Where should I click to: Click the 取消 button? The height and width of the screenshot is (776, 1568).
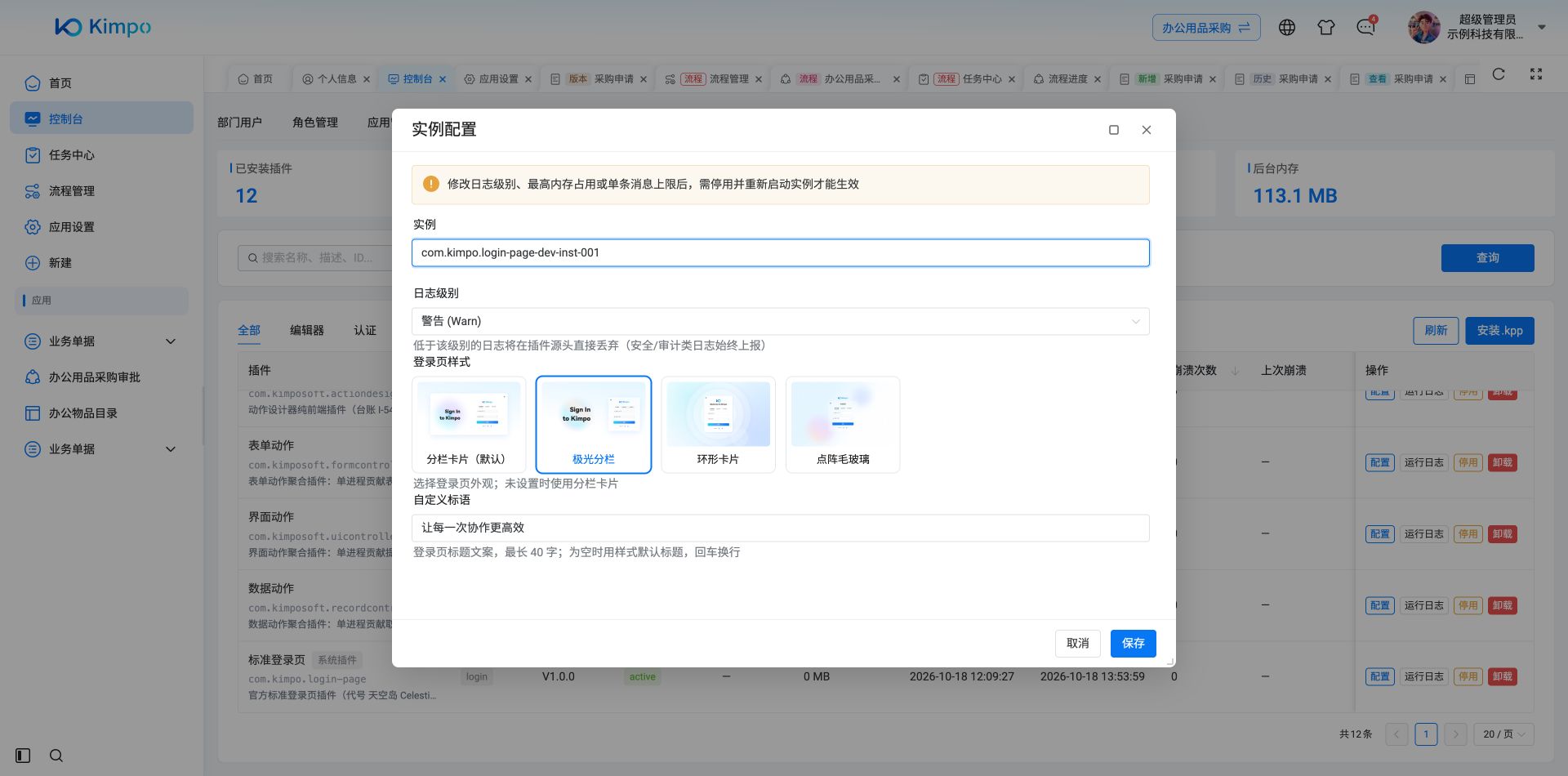pos(1078,644)
